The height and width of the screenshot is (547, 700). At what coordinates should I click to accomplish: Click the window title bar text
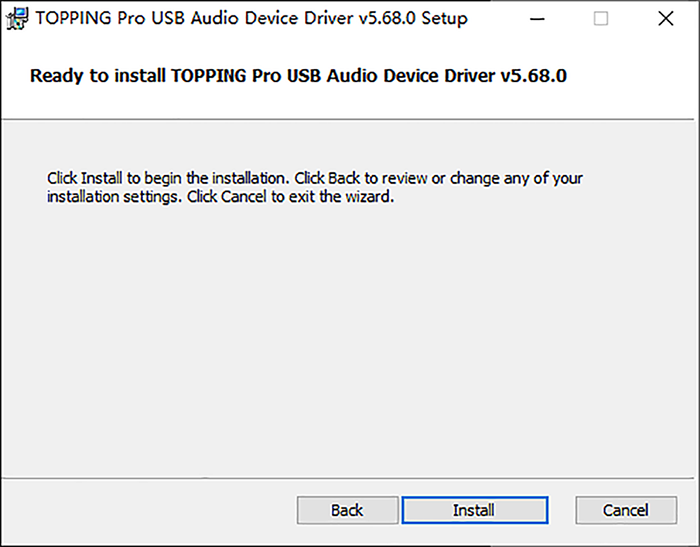[x=251, y=18]
